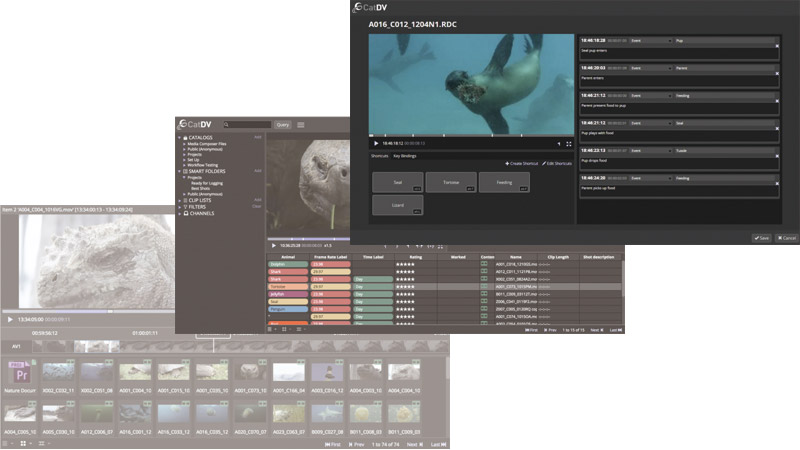Sort by Frame Rate Label column
Viewport: 800px width, 450px height.
tap(331, 257)
